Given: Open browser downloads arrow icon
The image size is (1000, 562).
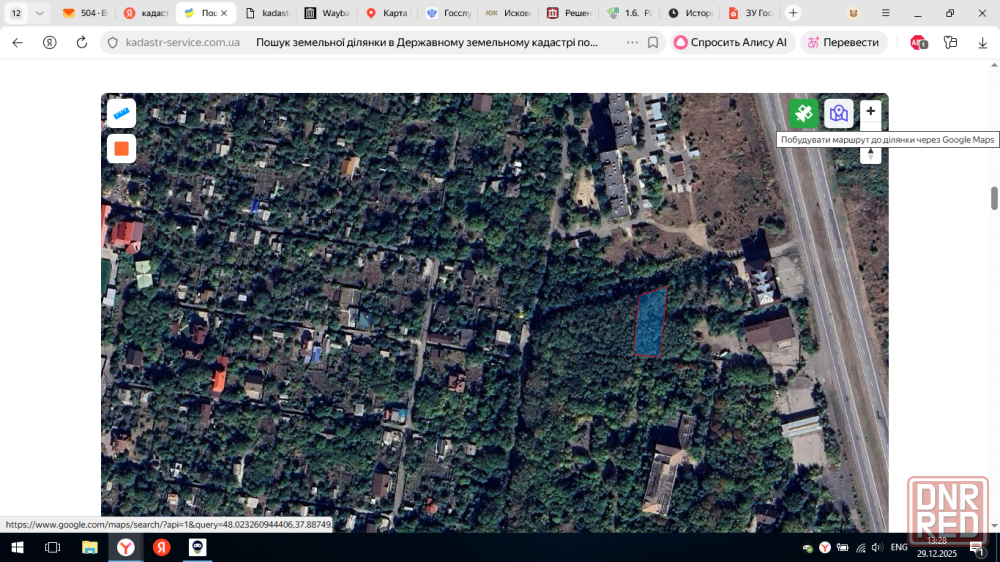Looking at the screenshot, I should (x=982, y=43).
